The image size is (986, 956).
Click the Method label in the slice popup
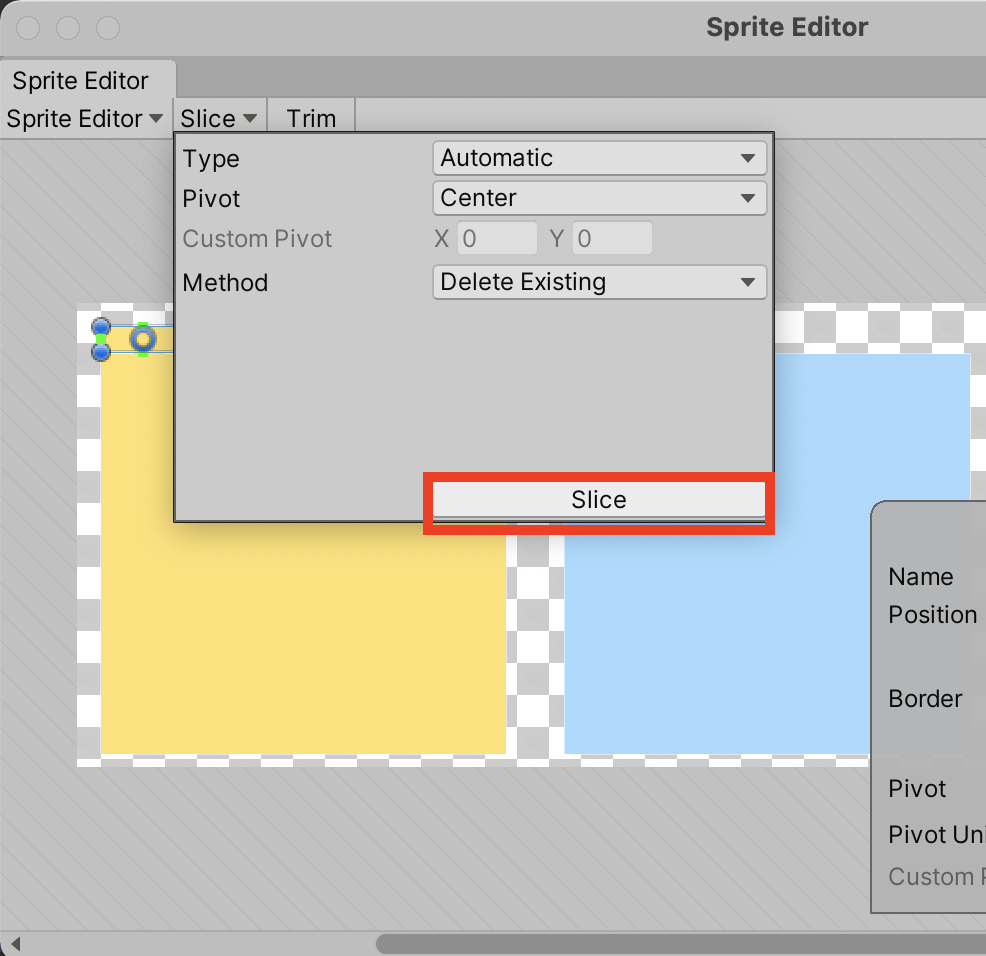(225, 282)
